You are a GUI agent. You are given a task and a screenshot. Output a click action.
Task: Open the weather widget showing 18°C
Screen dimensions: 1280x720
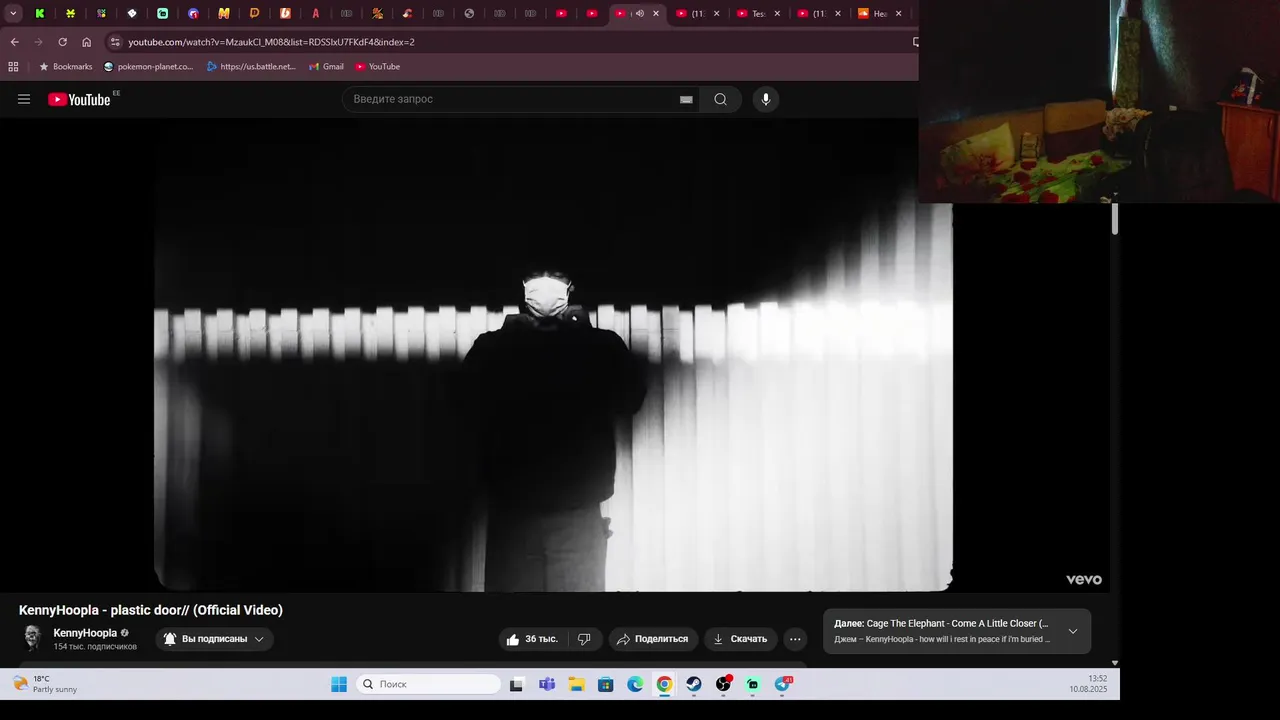point(45,684)
